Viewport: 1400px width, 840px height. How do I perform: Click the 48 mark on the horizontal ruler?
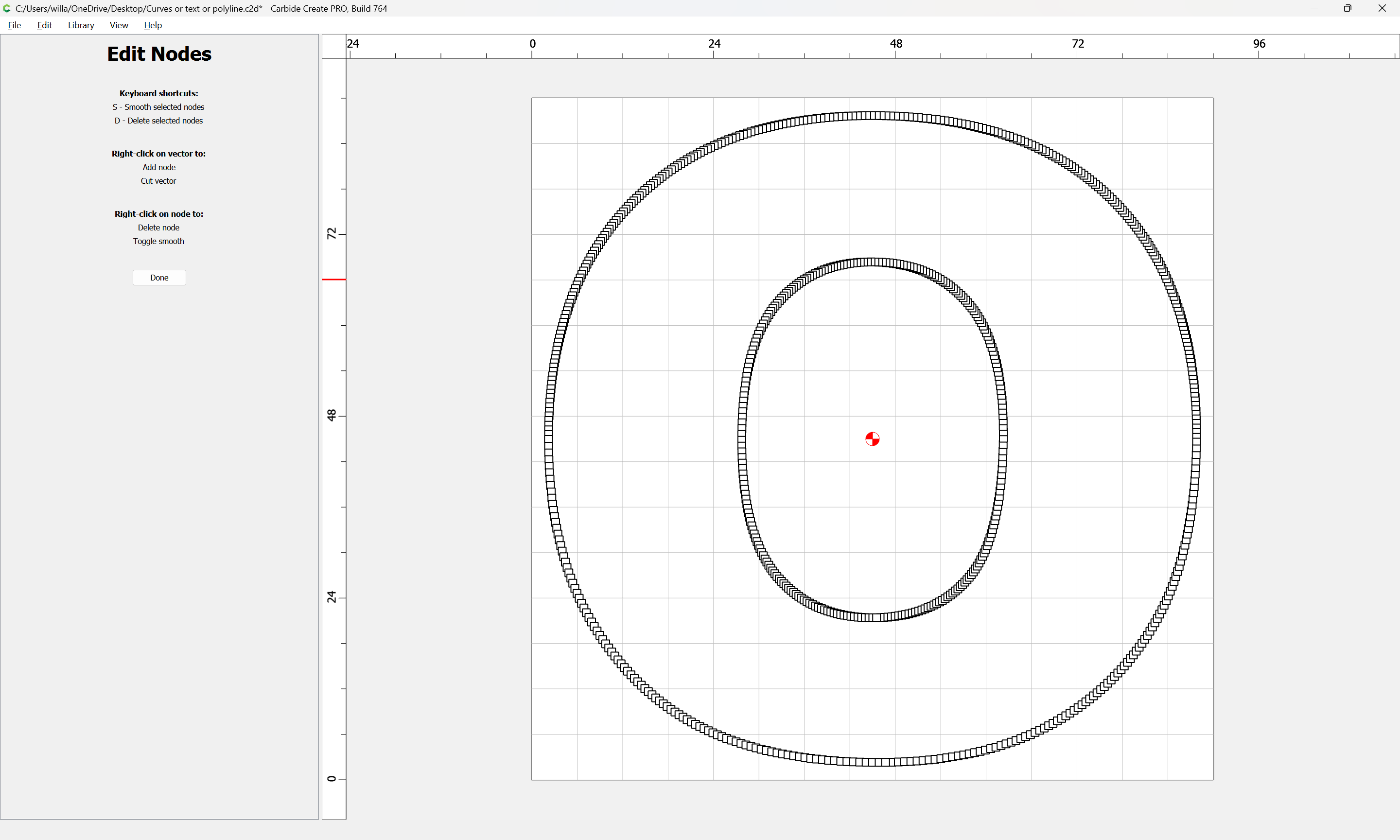click(x=896, y=44)
